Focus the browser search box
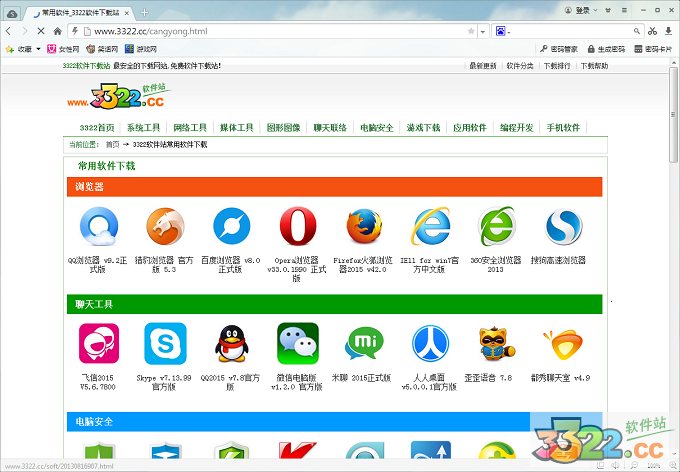The image size is (680, 472). [x=569, y=31]
